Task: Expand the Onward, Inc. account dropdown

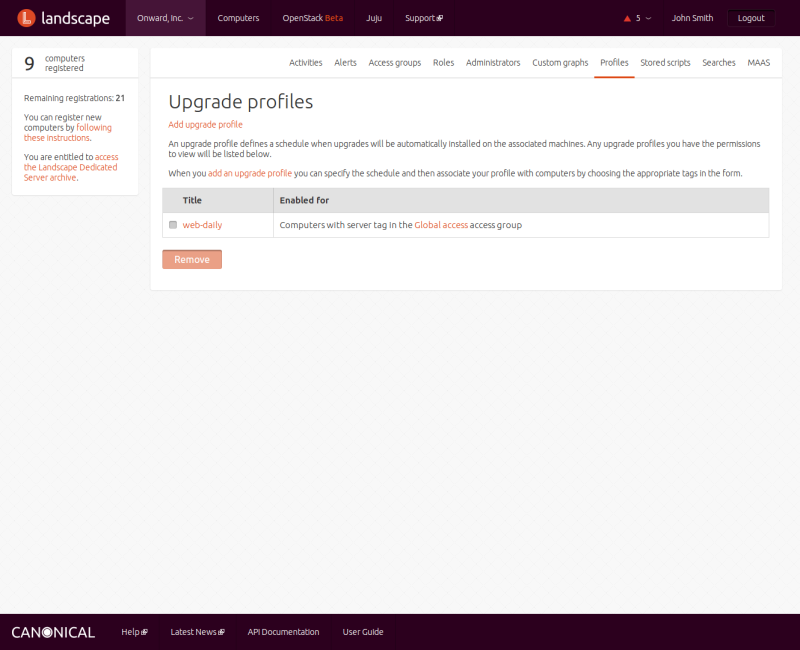Action: click(165, 18)
